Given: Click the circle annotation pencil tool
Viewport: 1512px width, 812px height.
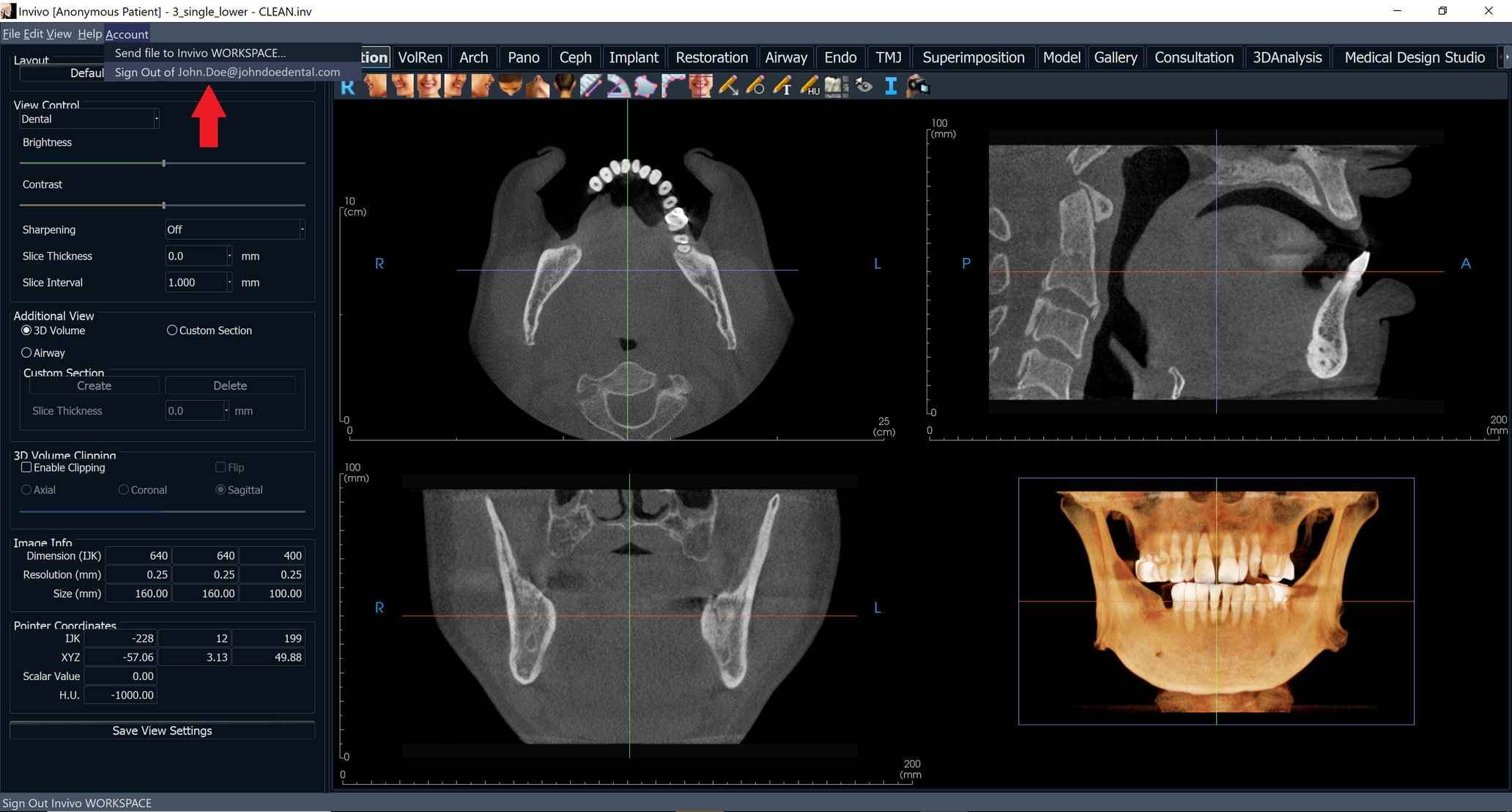Looking at the screenshot, I should [755, 86].
